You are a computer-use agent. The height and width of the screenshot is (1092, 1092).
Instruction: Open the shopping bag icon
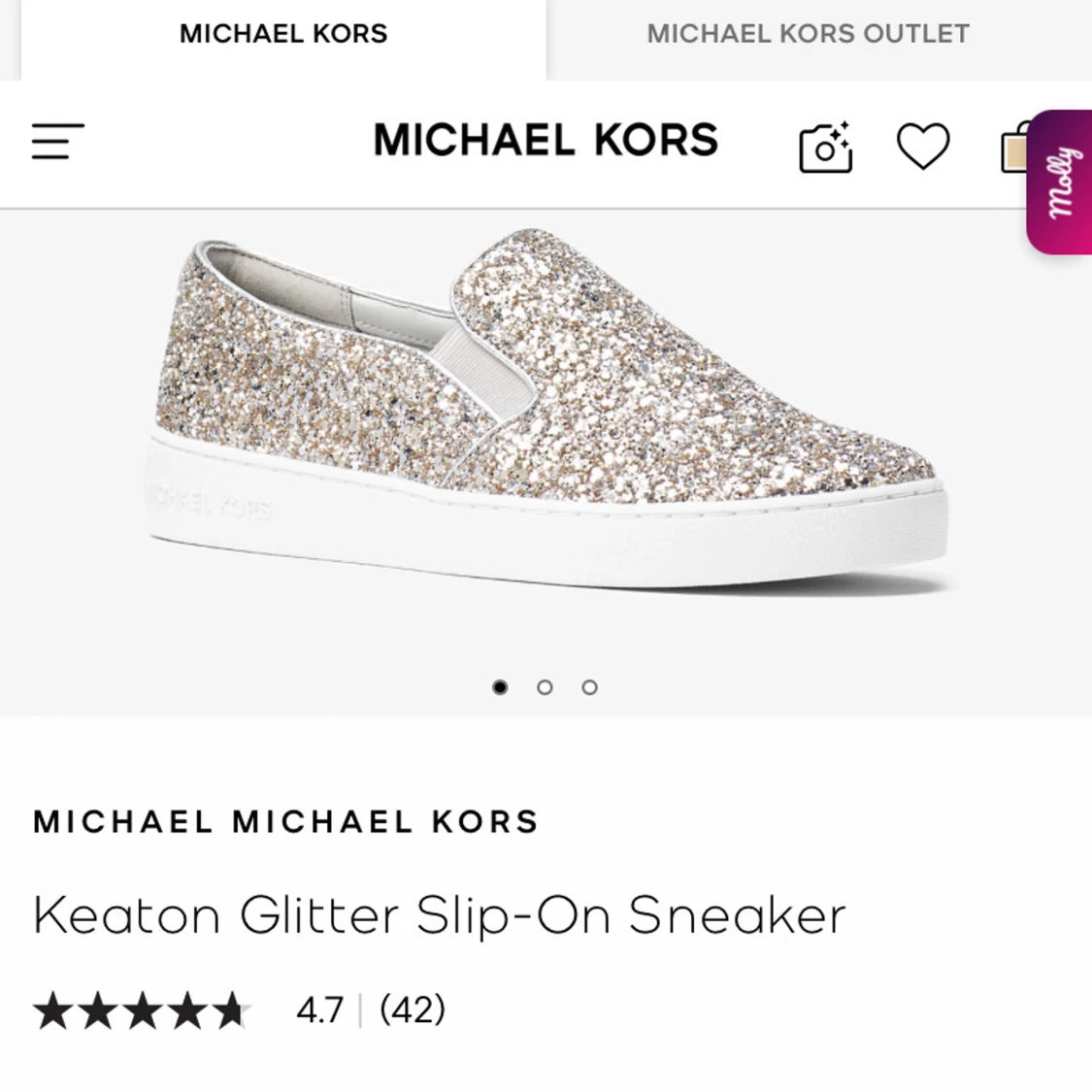[1014, 147]
